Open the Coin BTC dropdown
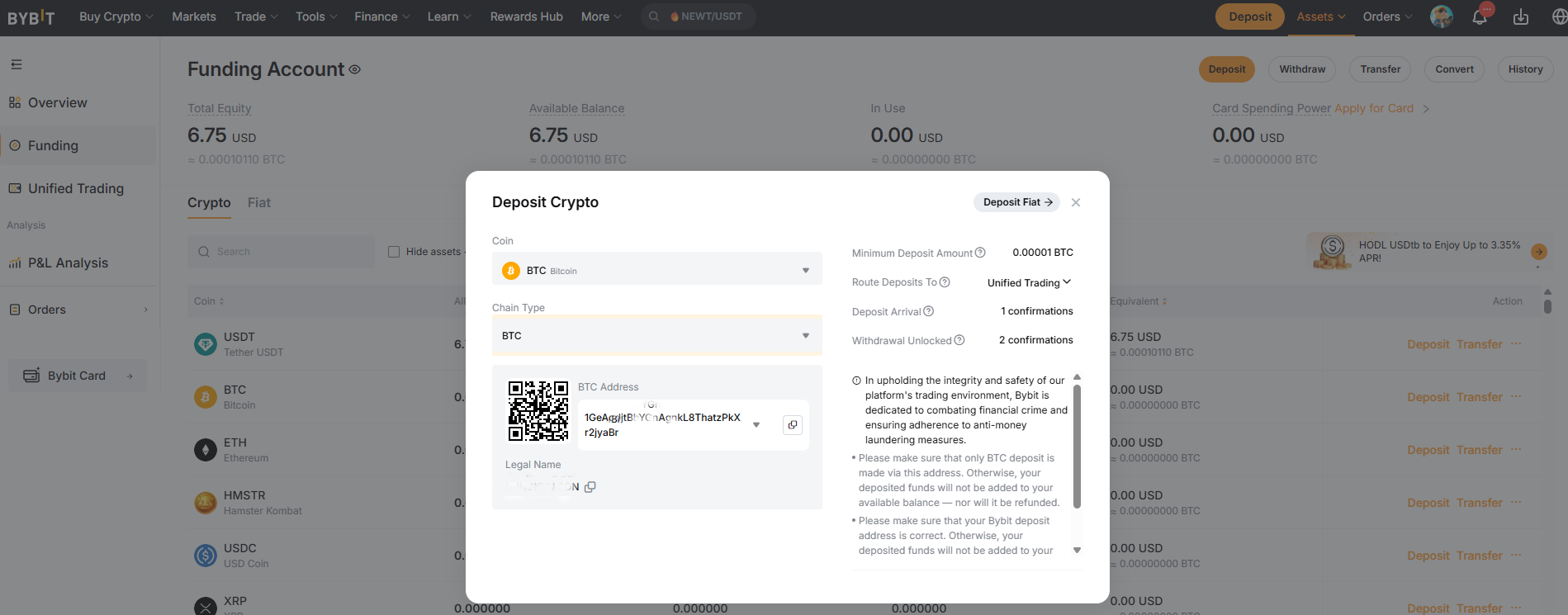This screenshot has height=615, width=1568. pos(657,270)
